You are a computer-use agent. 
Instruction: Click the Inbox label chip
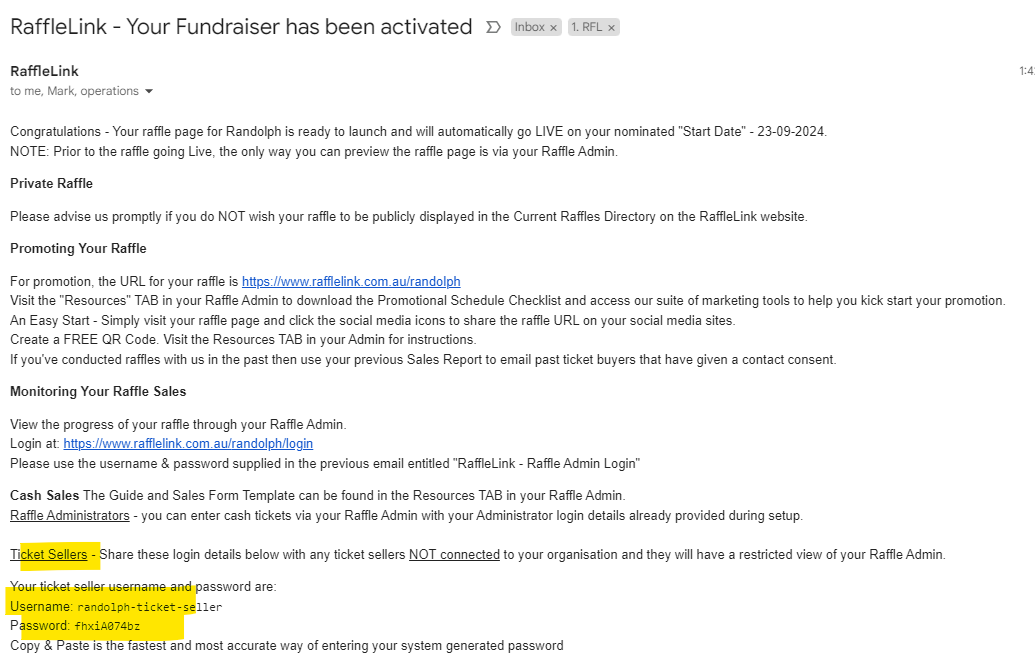[x=529, y=28]
